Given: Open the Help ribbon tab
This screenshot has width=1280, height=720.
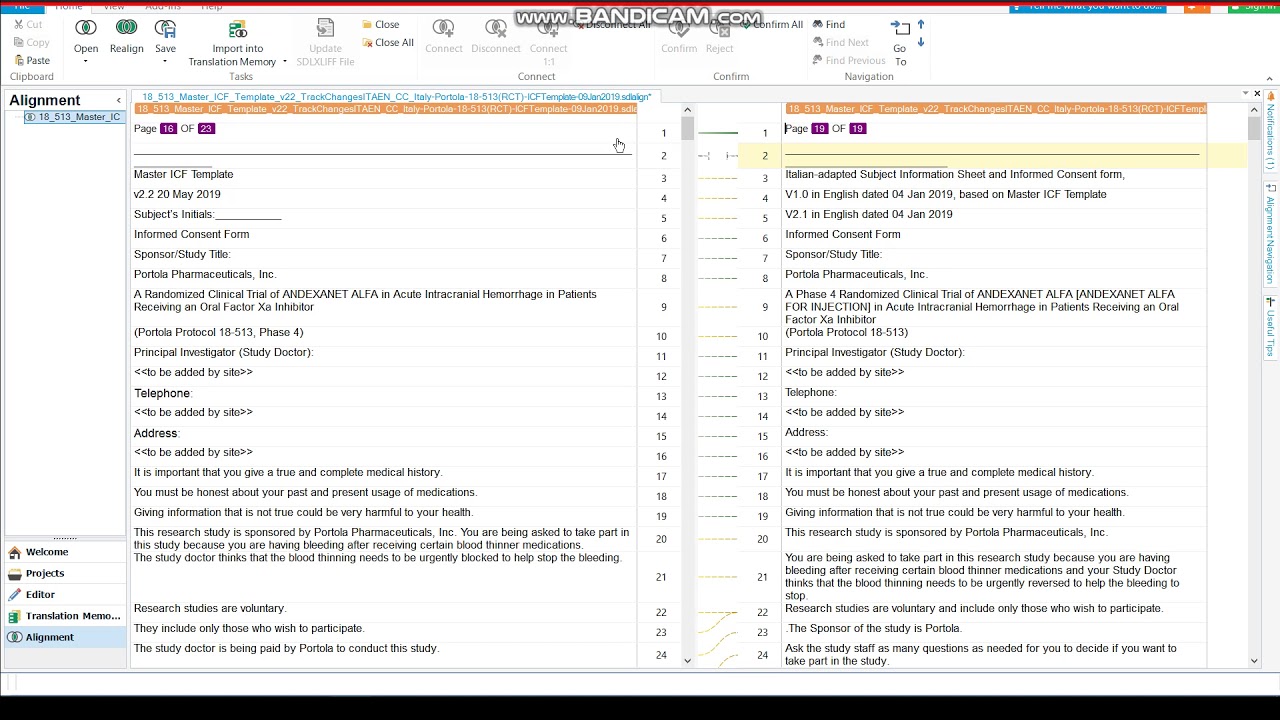Looking at the screenshot, I should pyautogui.click(x=212, y=5).
